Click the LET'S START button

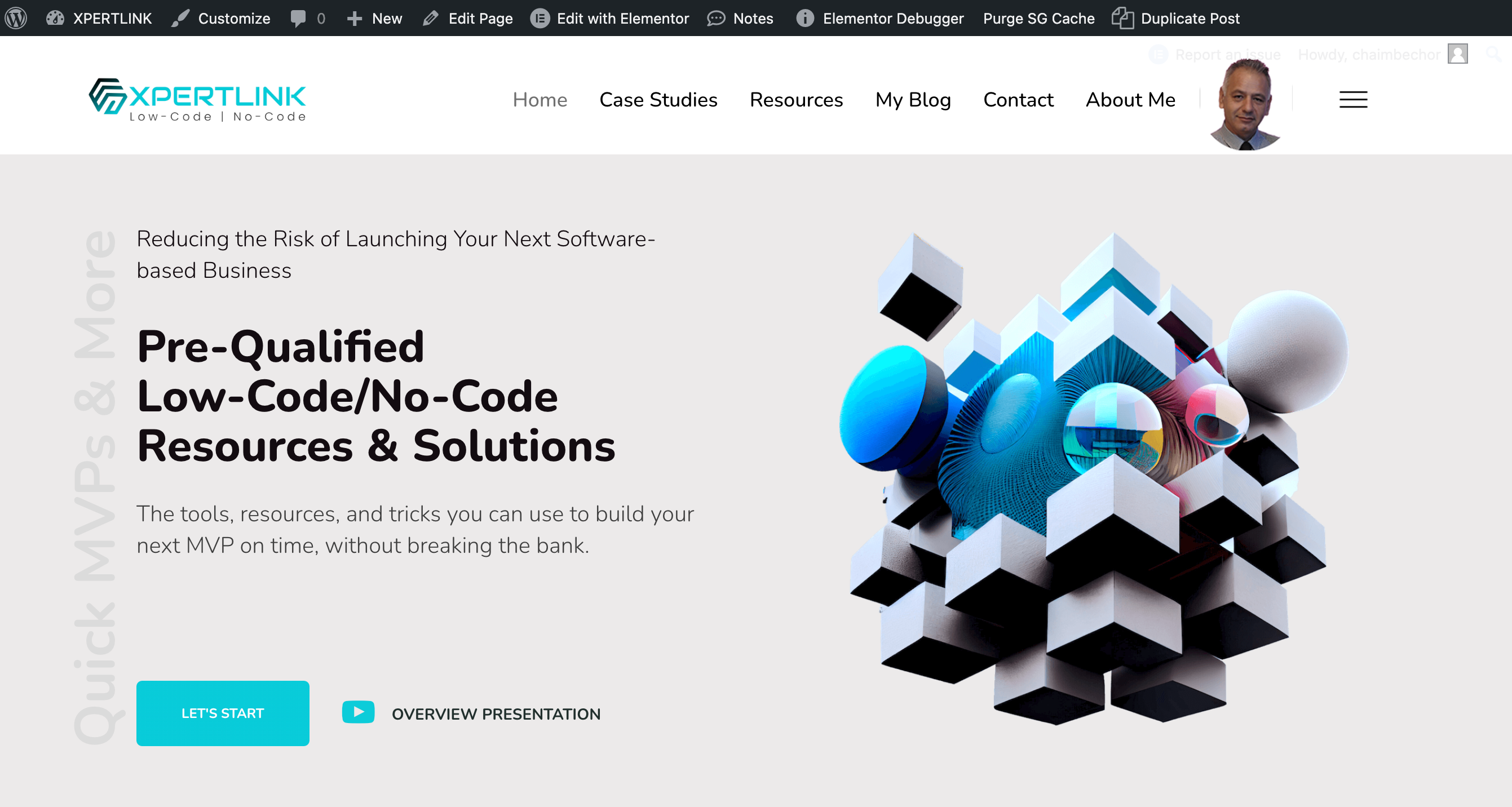pos(223,713)
